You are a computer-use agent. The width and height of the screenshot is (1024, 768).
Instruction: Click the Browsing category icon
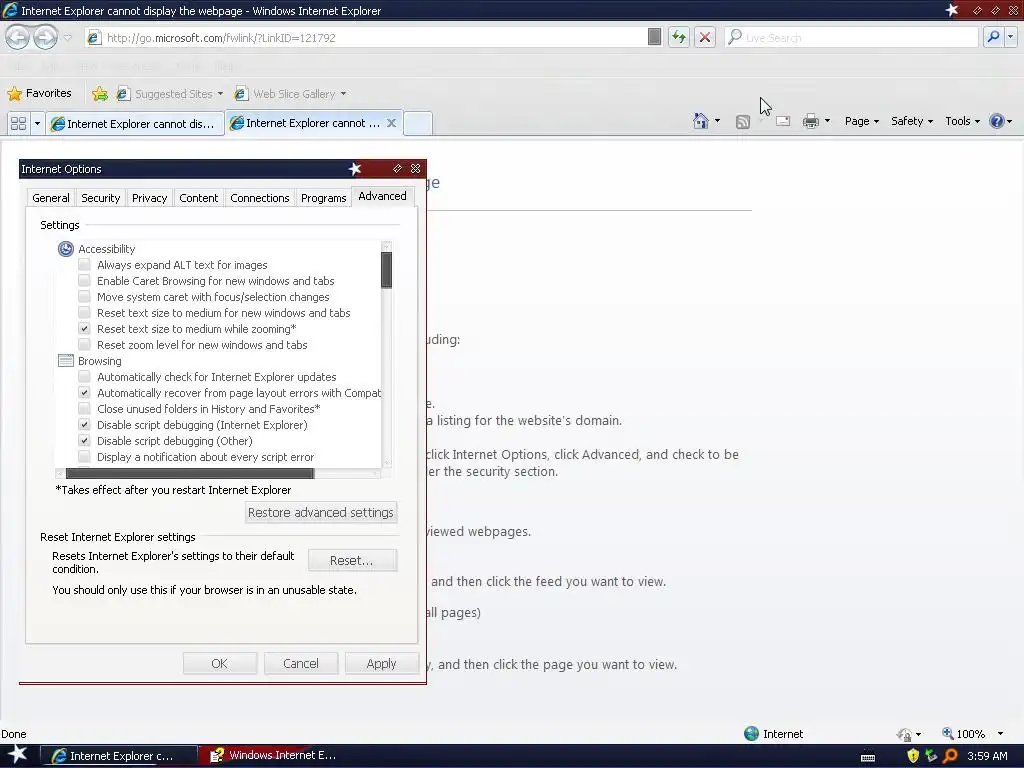click(66, 360)
